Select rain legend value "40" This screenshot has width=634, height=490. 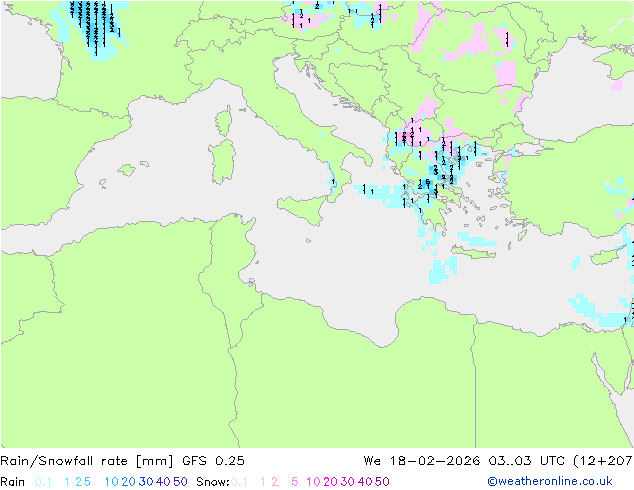pyautogui.click(x=163, y=482)
